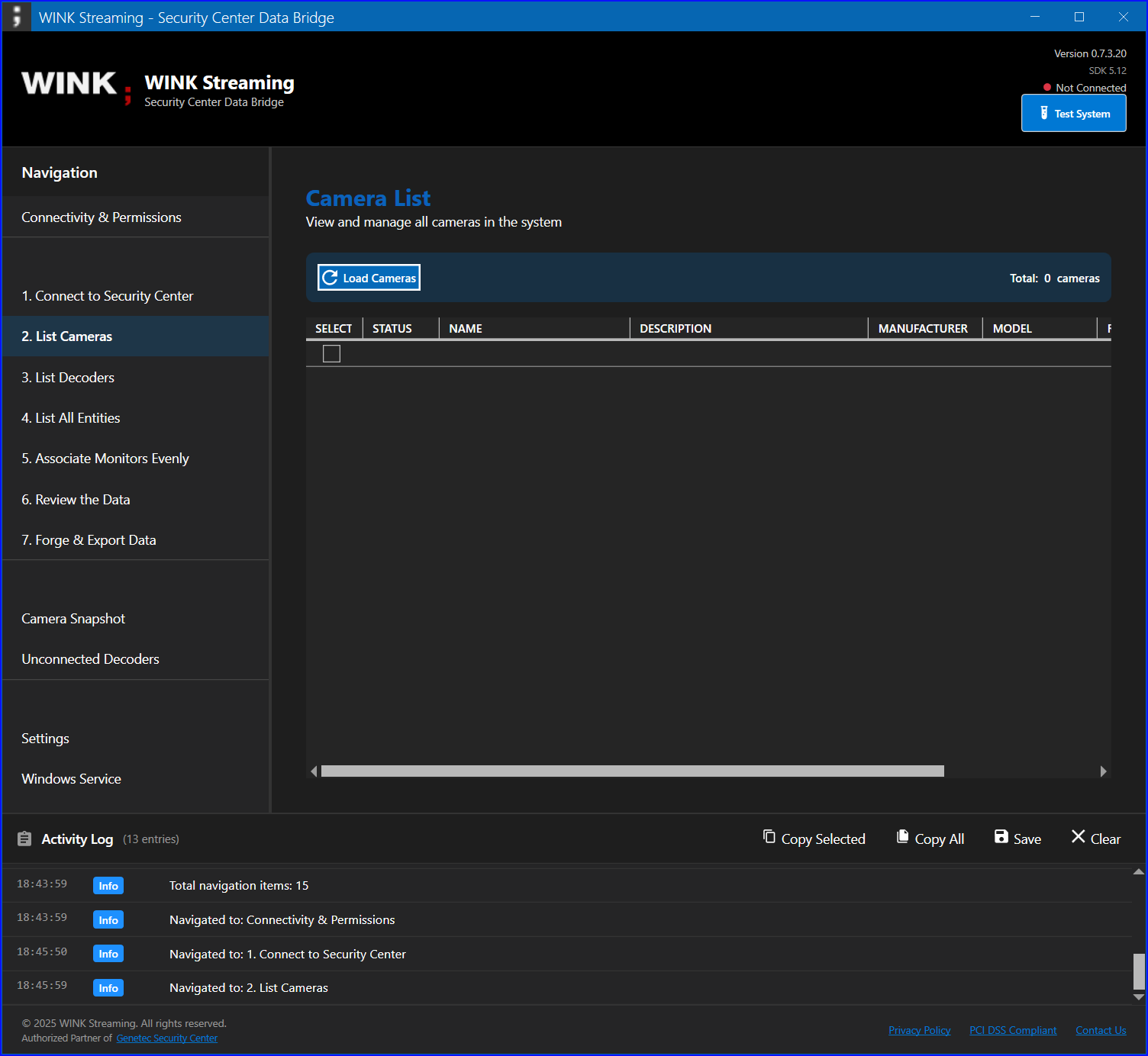
Task: Sort by the STATUS column header
Action: coord(401,329)
